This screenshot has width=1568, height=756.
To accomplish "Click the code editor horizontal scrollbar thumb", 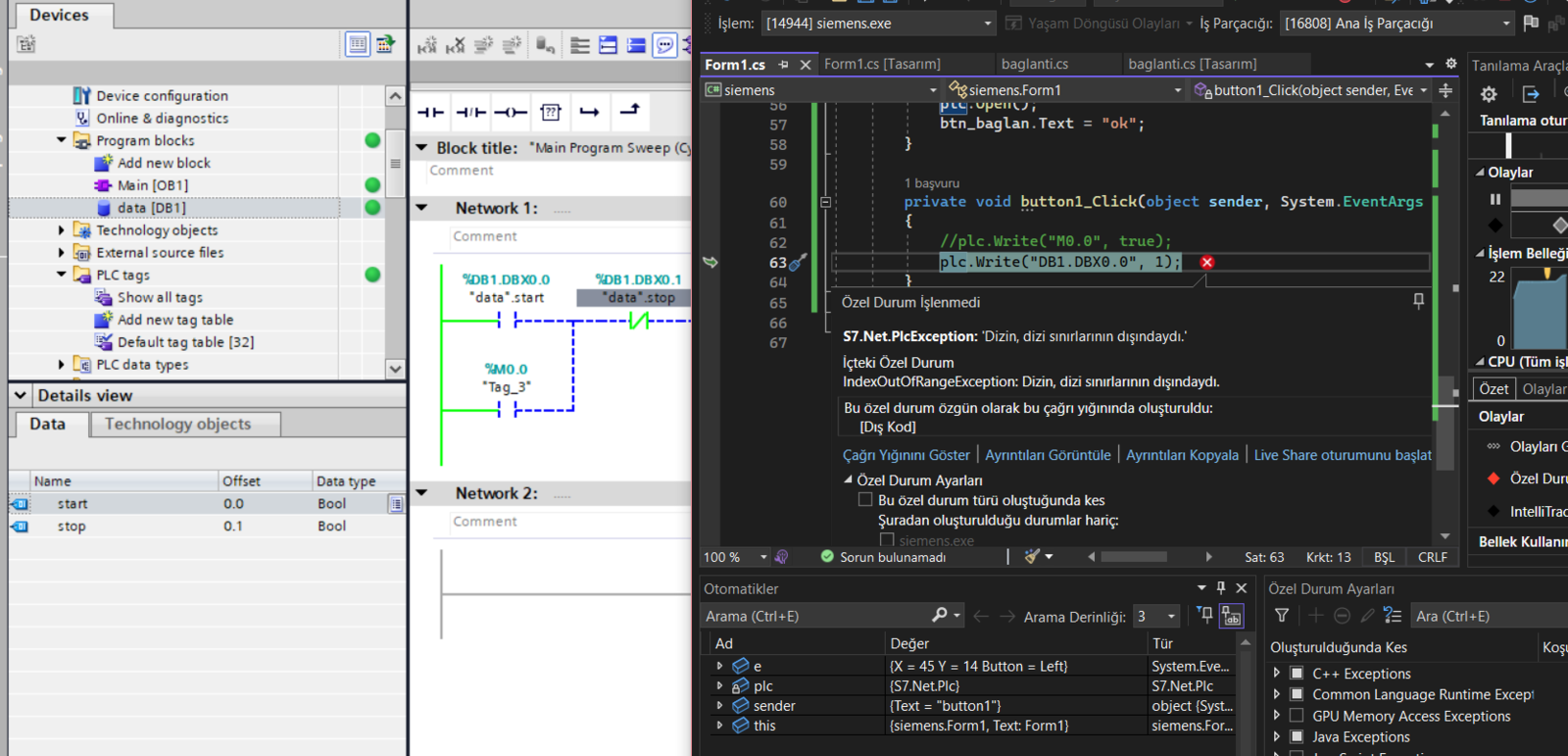I will (1134, 557).
